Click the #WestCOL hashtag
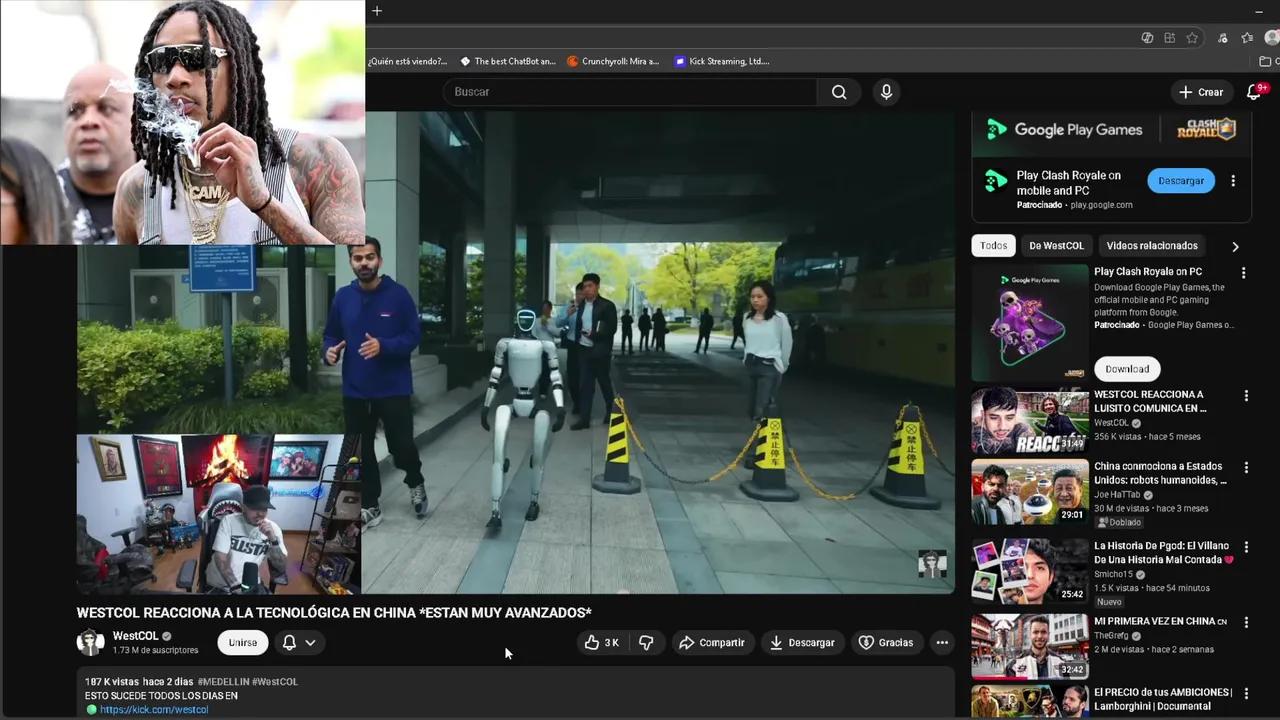1280x720 pixels. [275, 682]
